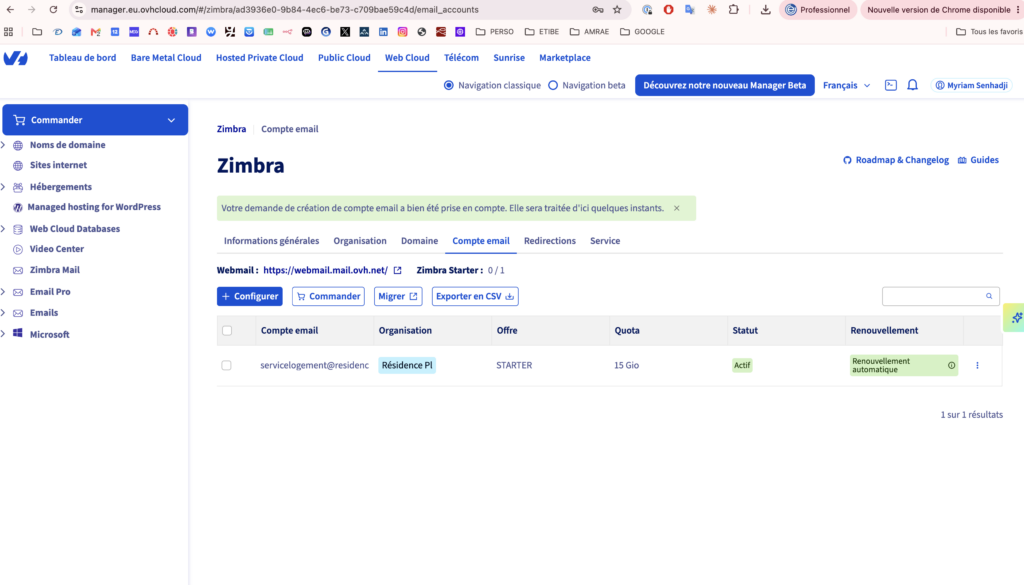Open Bare Metal Cloud menu

pos(166,57)
